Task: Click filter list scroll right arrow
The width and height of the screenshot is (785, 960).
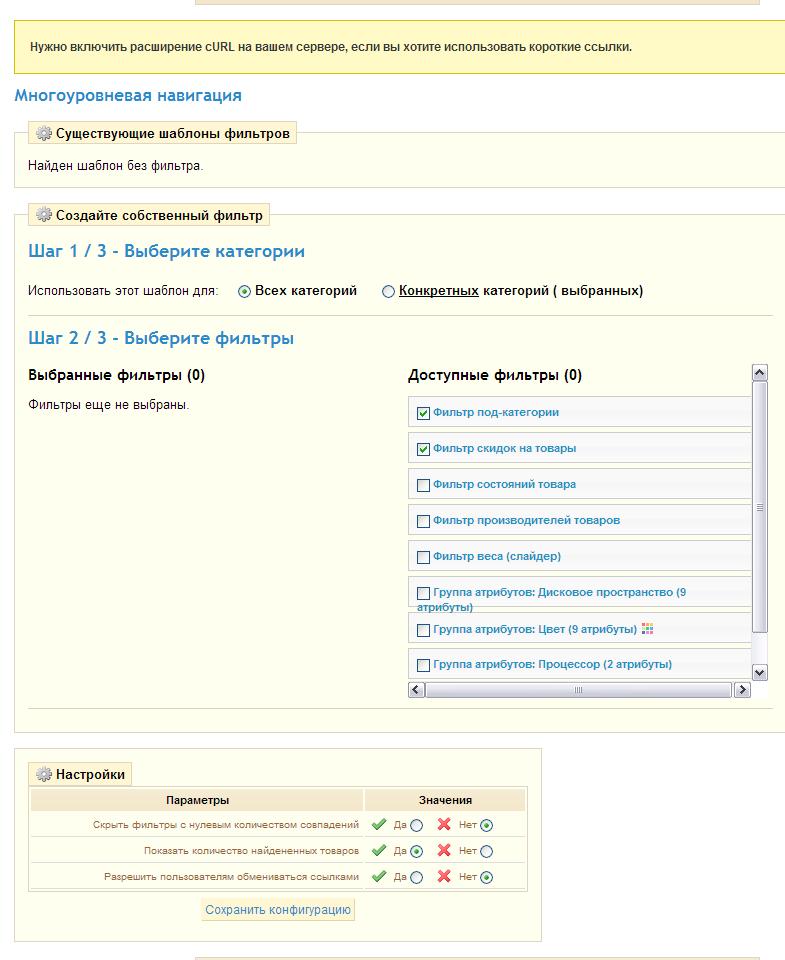Action: coord(742,690)
